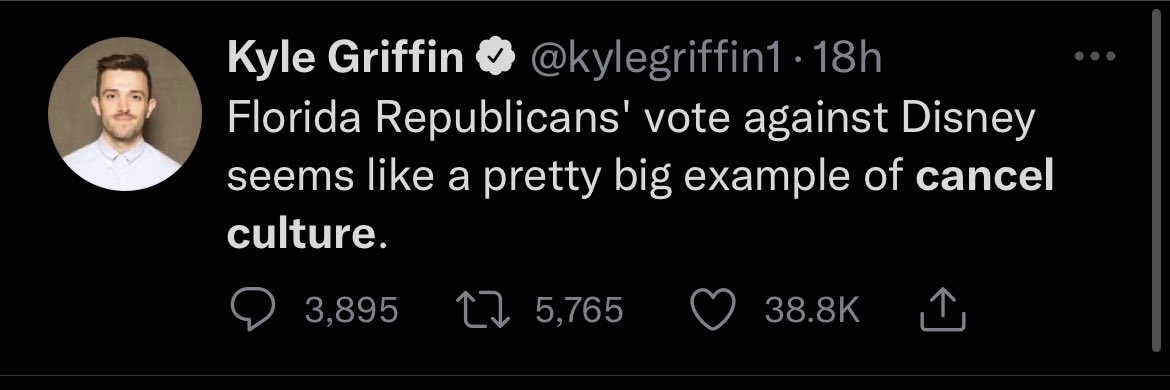Open Kyle Griffin's profile picture

(x=125, y=113)
